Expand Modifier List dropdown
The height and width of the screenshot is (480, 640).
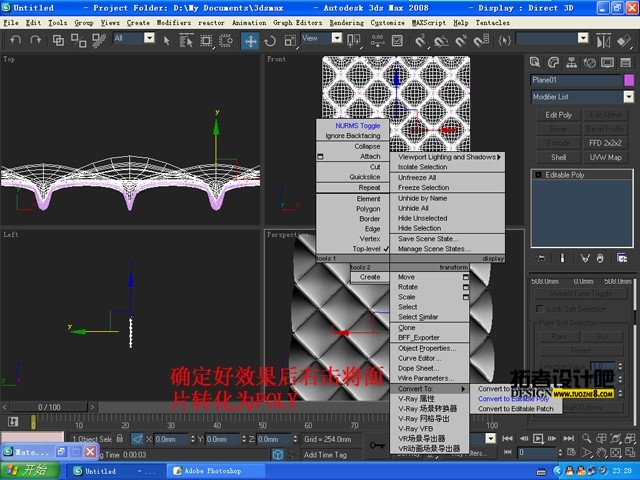[629, 97]
